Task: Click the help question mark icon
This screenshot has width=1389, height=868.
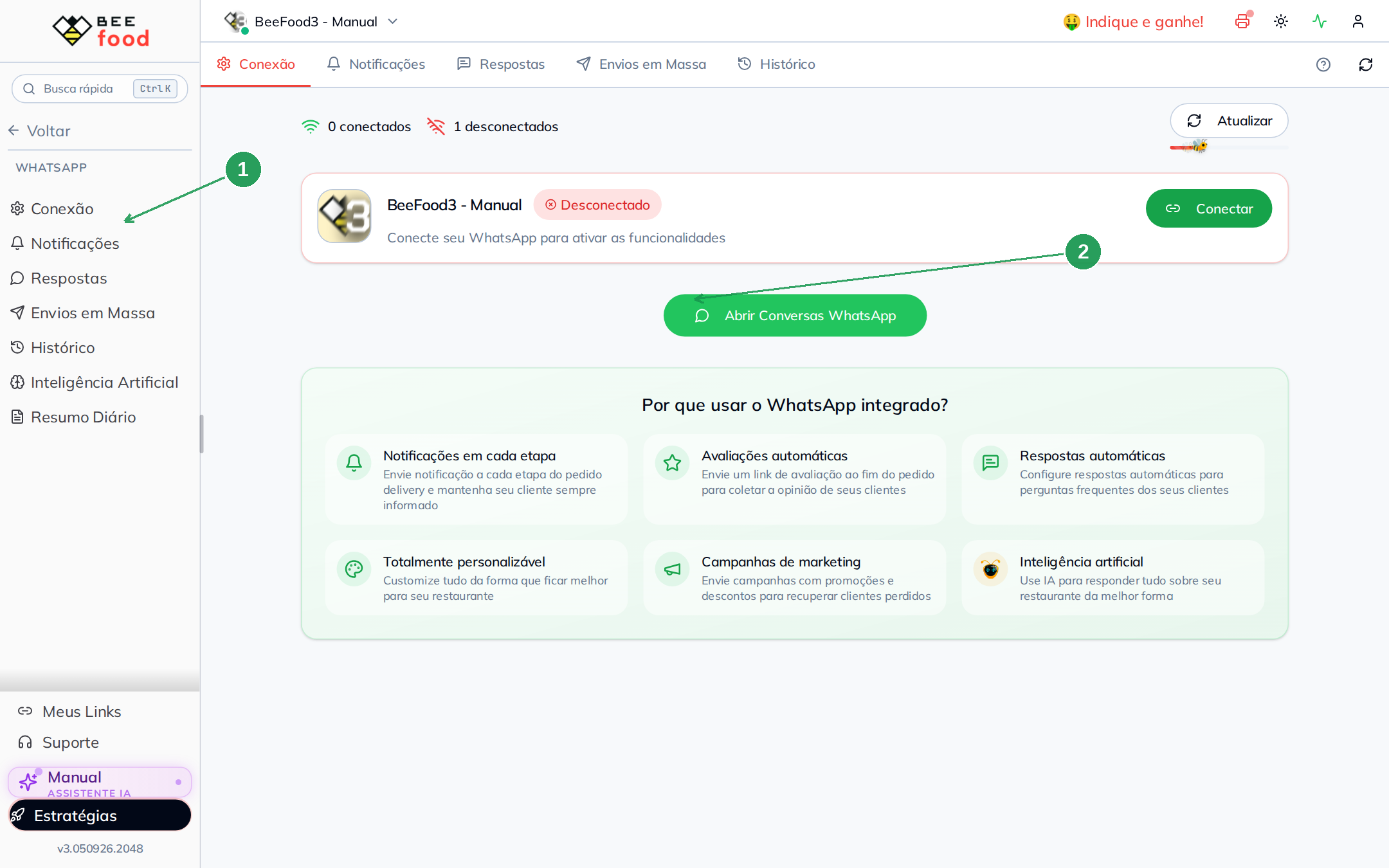Action: 1323,64
